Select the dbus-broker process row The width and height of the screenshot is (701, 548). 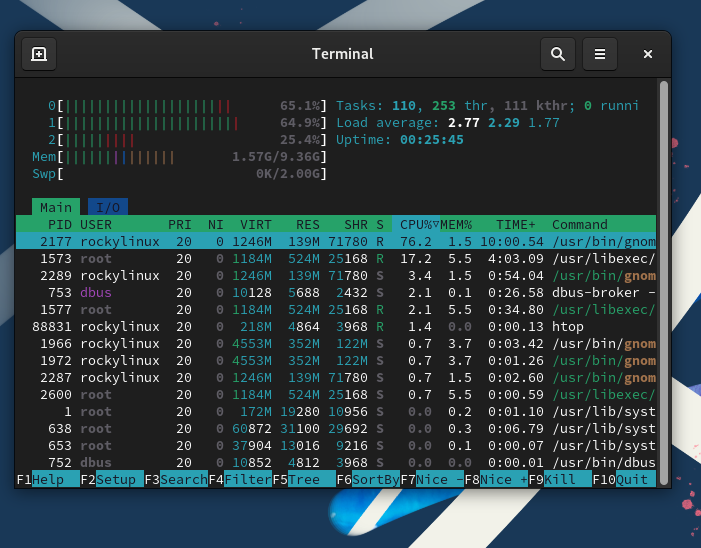pos(336,292)
